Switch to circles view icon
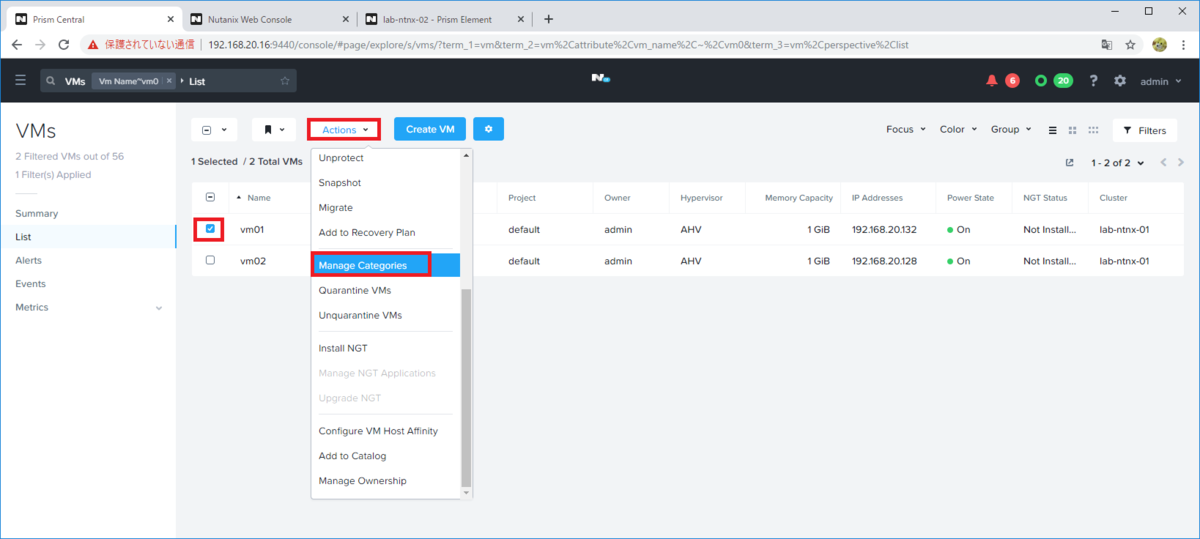Screen dimensions: 1200x539 tap(1093, 130)
